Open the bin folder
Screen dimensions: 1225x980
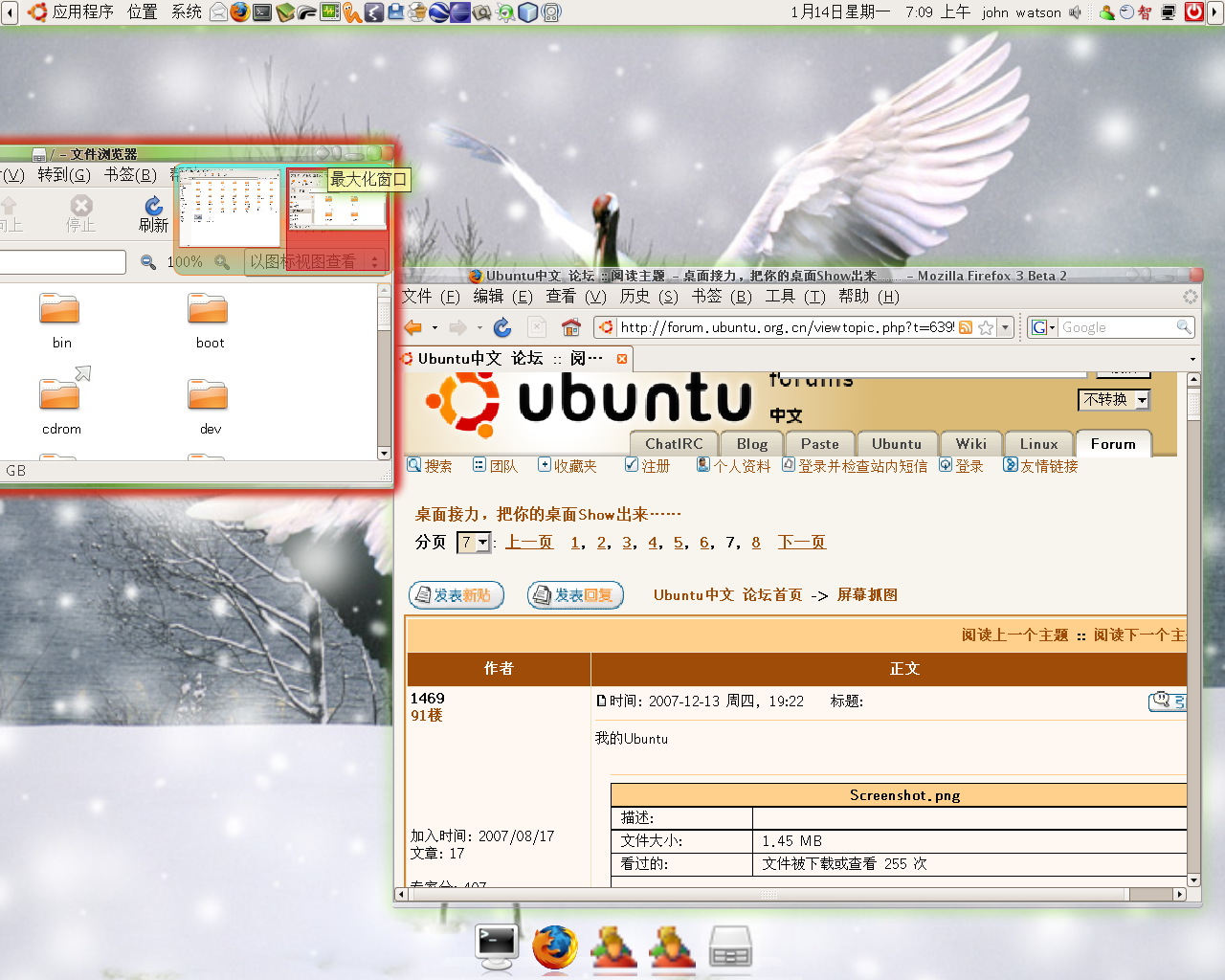pyautogui.click(x=60, y=322)
